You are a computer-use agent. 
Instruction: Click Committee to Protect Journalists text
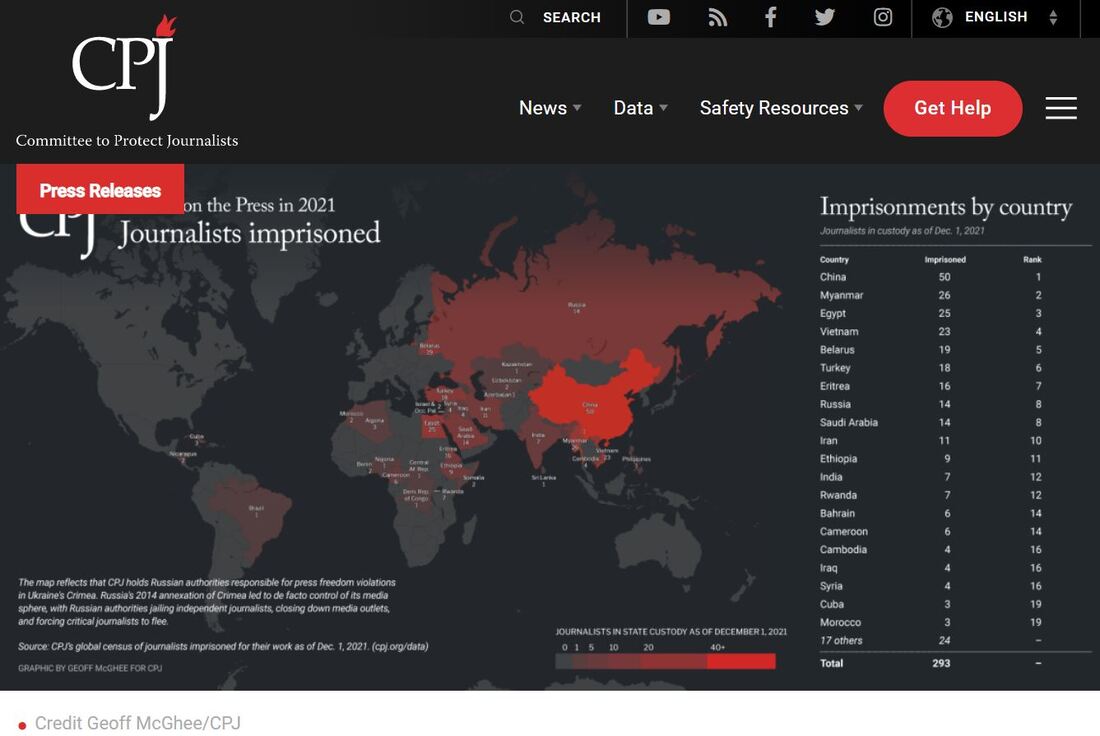[x=127, y=140]
